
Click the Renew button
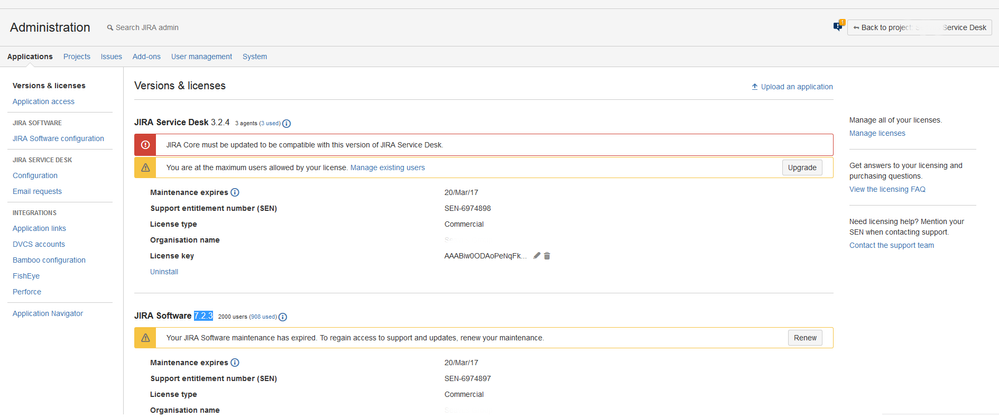tap(805, 338)
